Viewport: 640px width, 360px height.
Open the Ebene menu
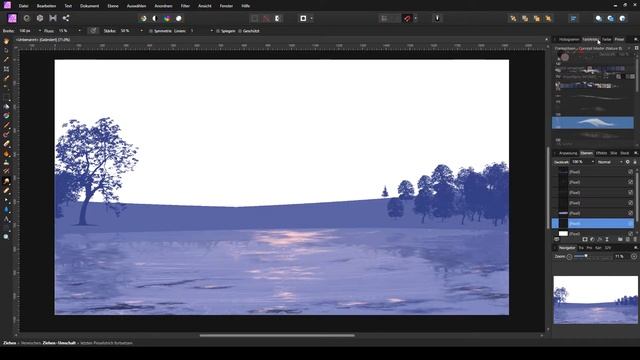click(113, 6)
